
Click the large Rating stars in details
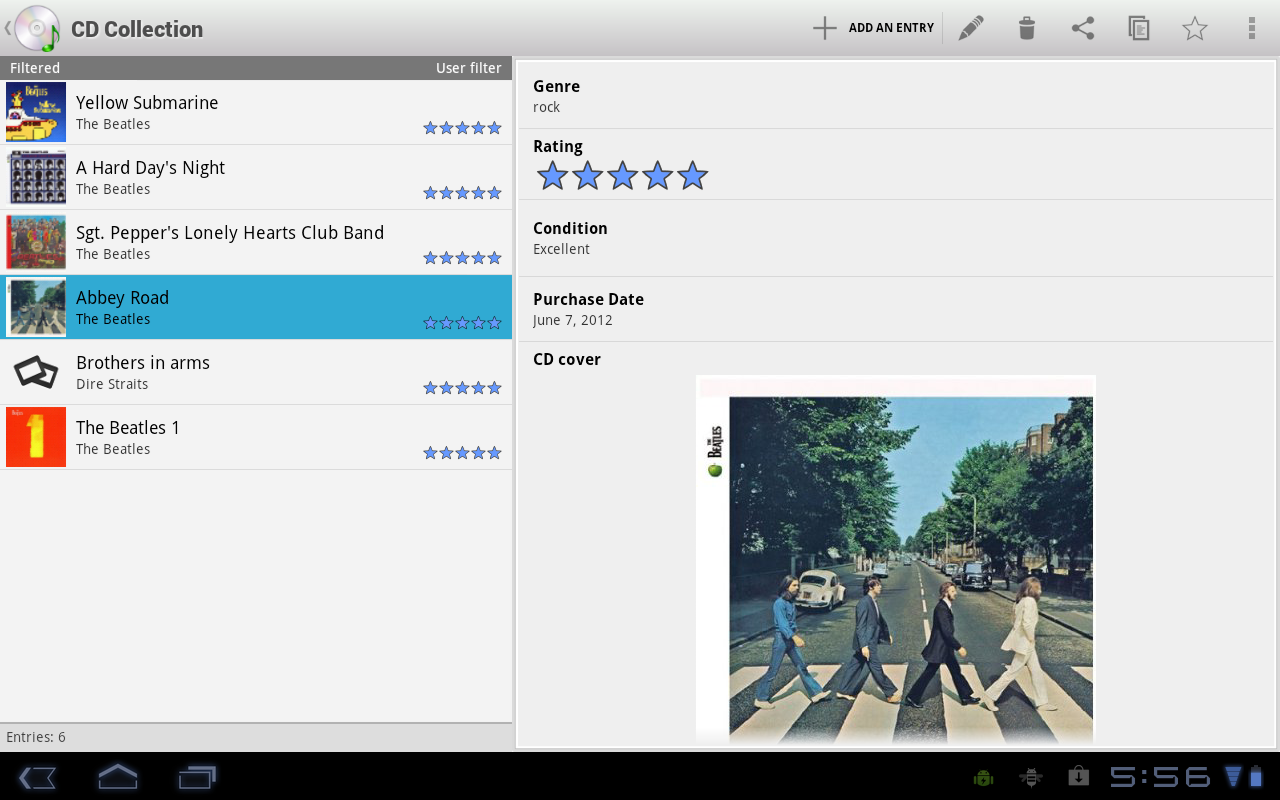point(622,176)
